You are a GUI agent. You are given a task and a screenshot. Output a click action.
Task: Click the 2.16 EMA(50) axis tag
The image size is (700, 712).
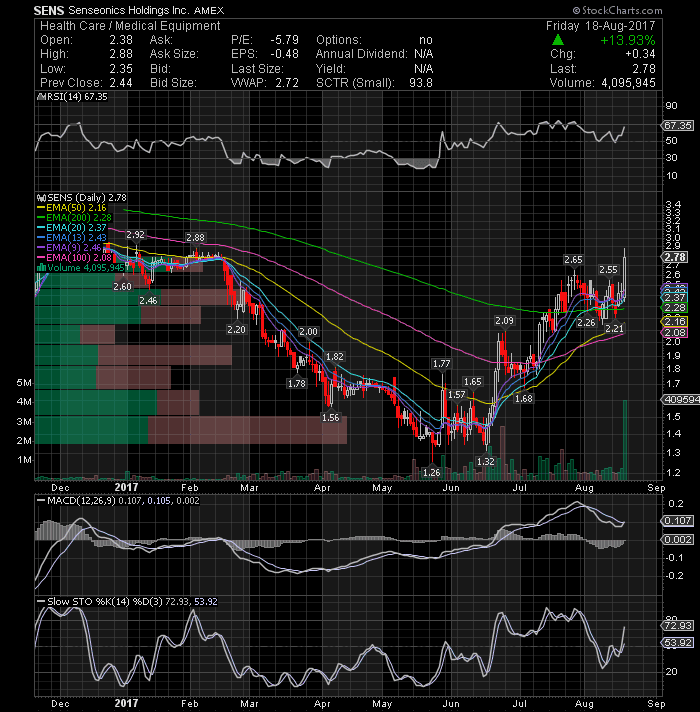click(x=675, y=321)
